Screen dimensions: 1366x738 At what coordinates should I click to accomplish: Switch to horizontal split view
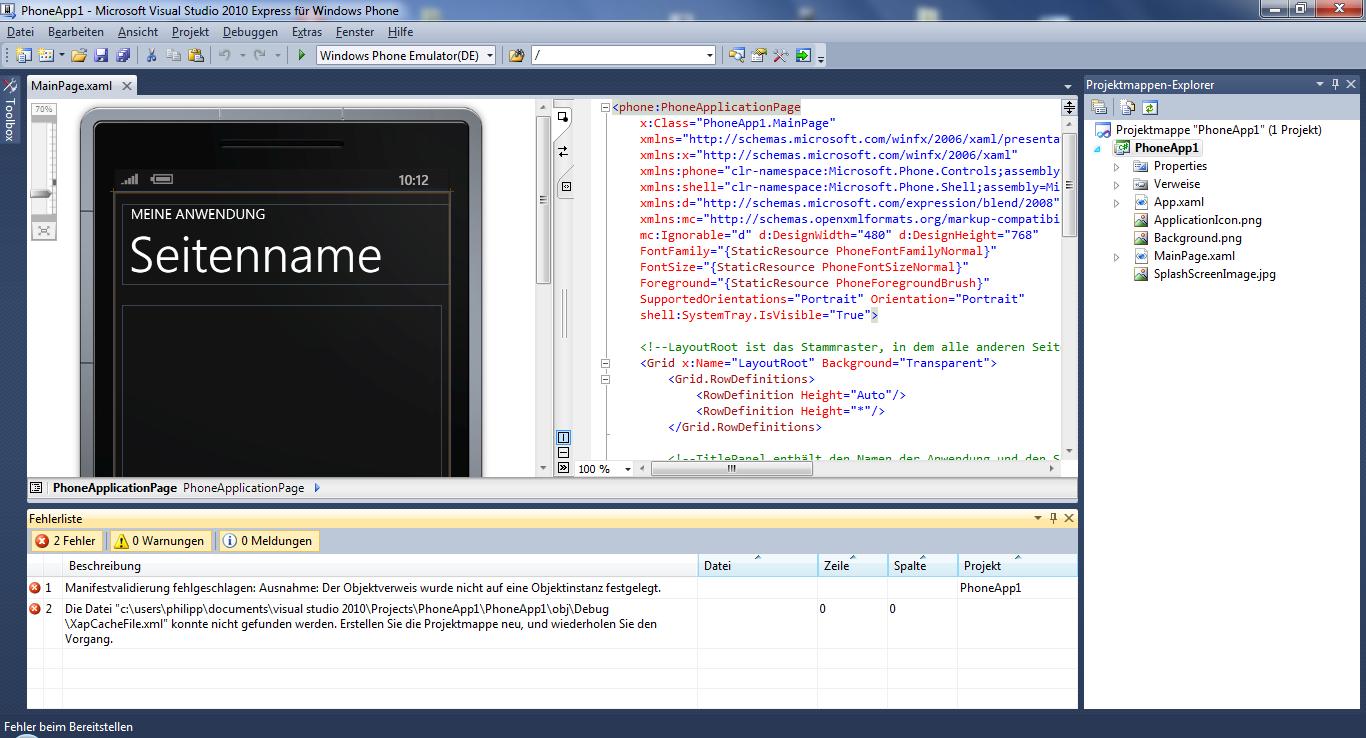click(x=563, y=453)
